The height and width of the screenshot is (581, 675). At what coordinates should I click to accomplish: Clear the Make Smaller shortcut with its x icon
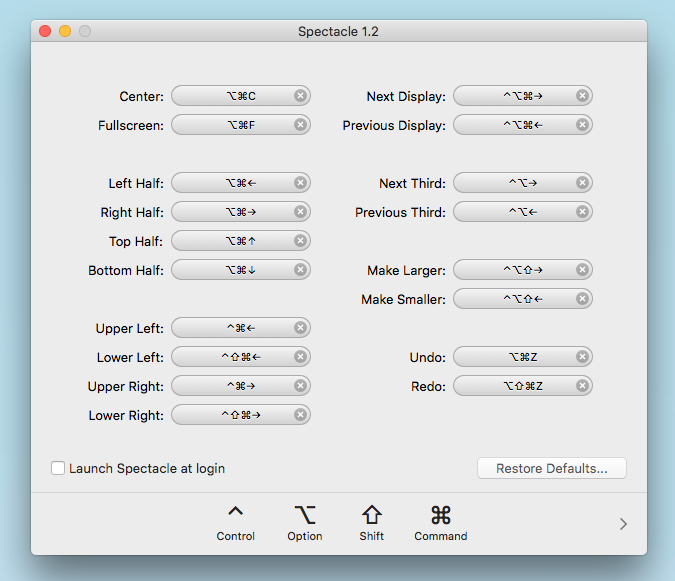tap(582, 299)
